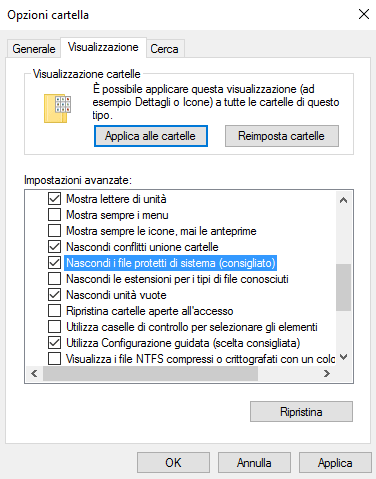Screen dimensions: 376x479
Task: Click the 'Applica alle cartelle' button
Action: (x=151, y=136)
